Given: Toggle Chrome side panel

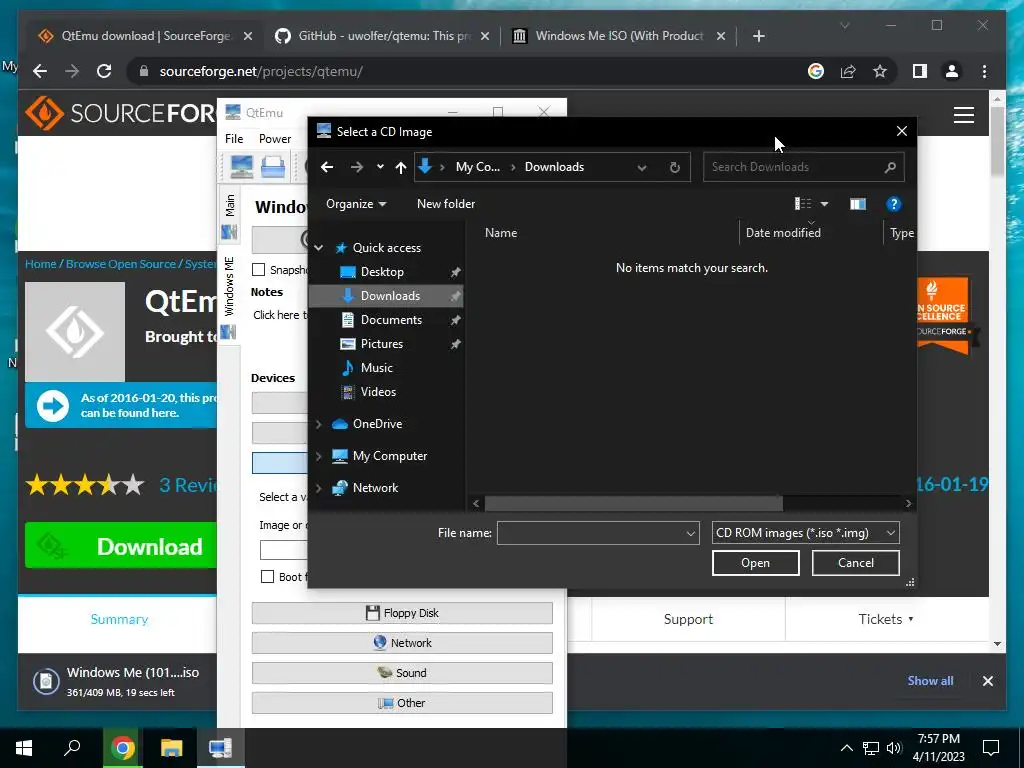Looking at the screenshot, I should pyautogui.click(x=920, y=71).
